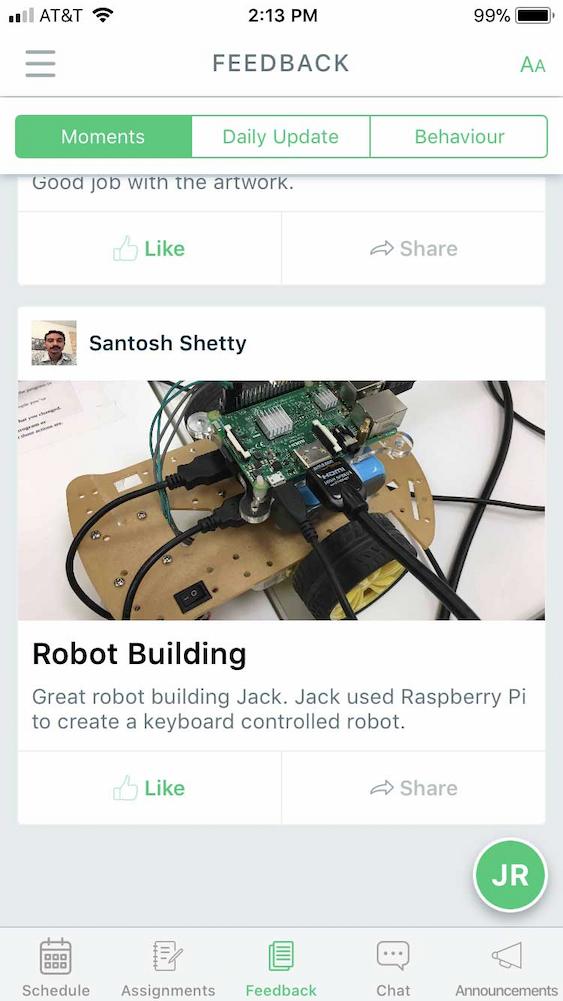Open the Schedule calendar icon
Viewport: 563px width, 1001px height.
tap(56, 956)
